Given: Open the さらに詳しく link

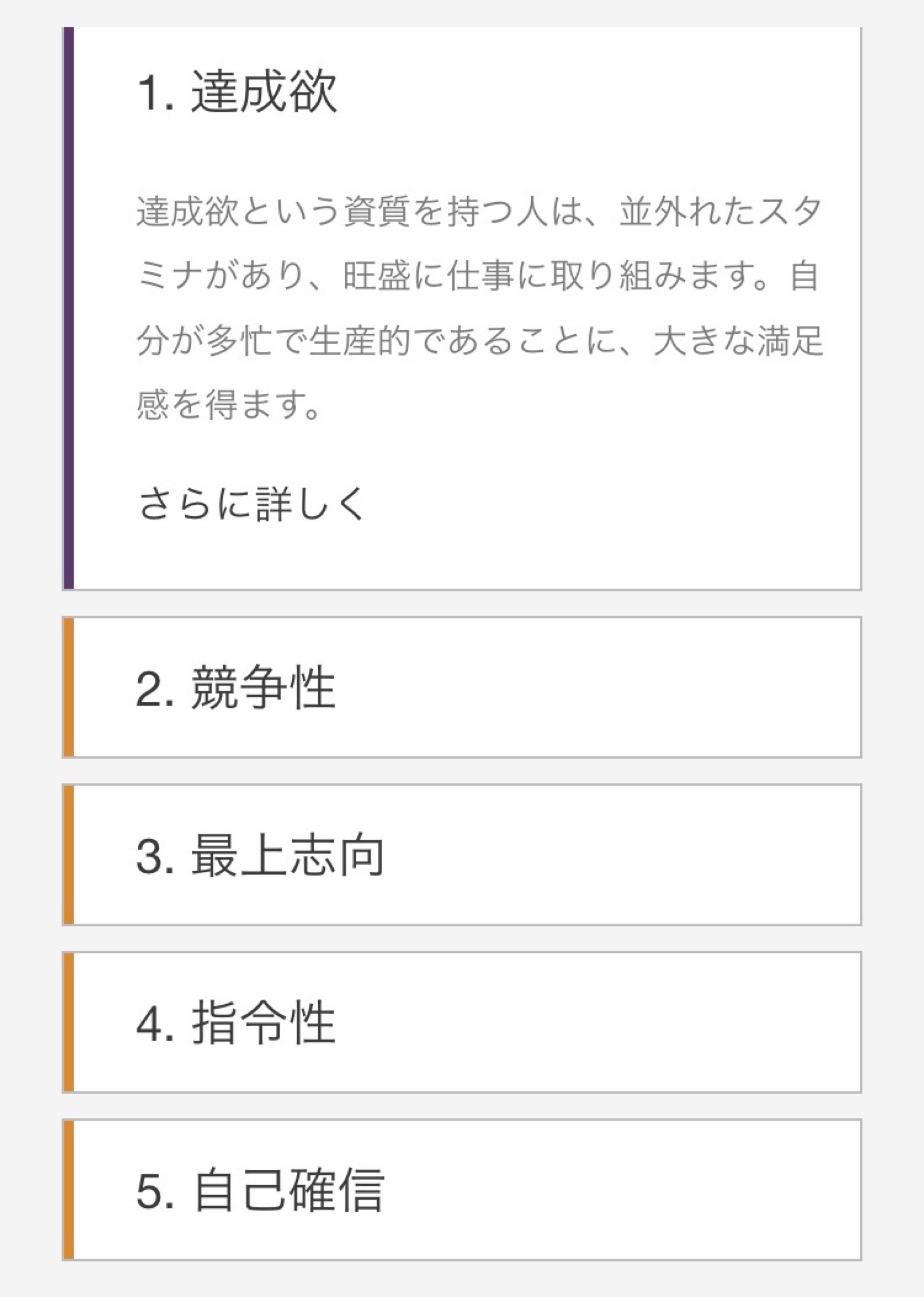Looking at the screenshot, I should (252, 504).
